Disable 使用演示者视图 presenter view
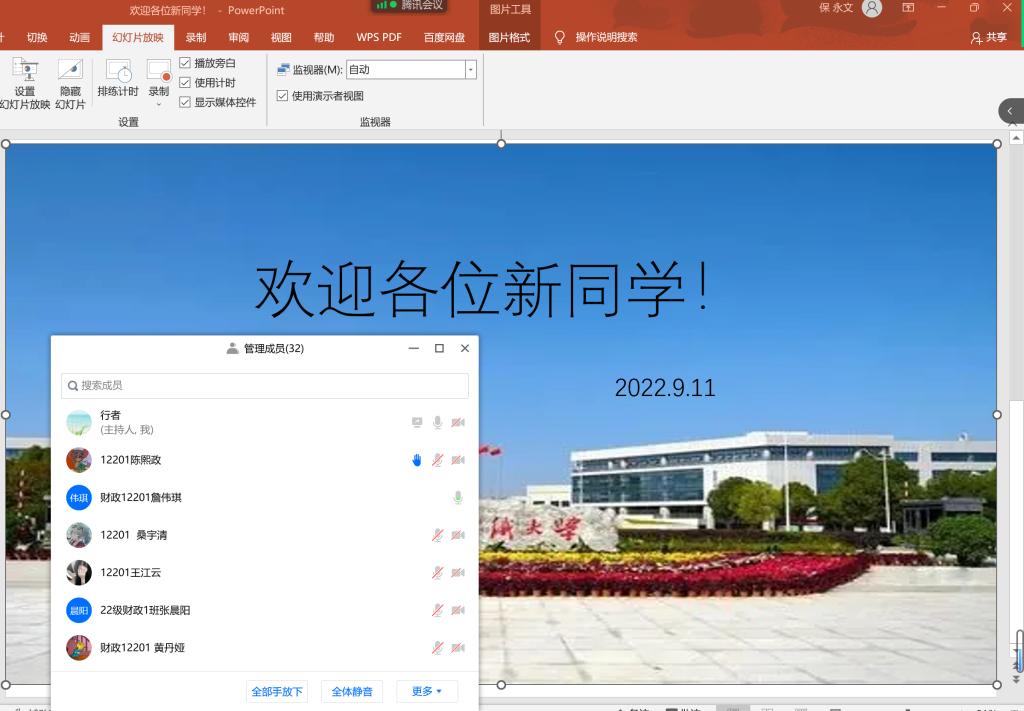Viewport: 1024px width, 711px height. click(282, 96)
